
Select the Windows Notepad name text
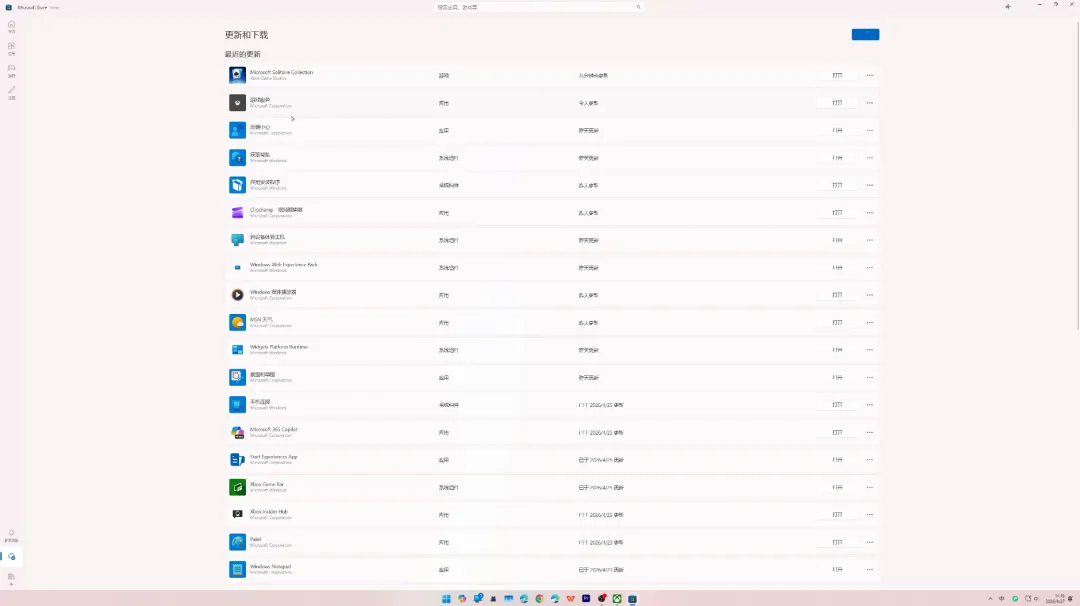pyautogui.click(x=270, y=567)
